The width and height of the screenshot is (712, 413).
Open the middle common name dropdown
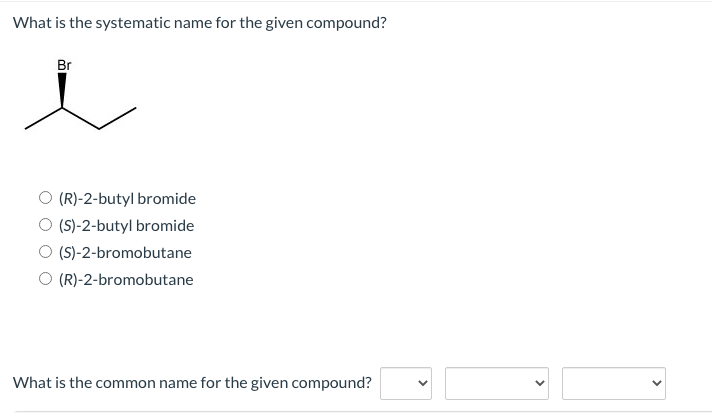pyautogui.click(x=497, y=384)
